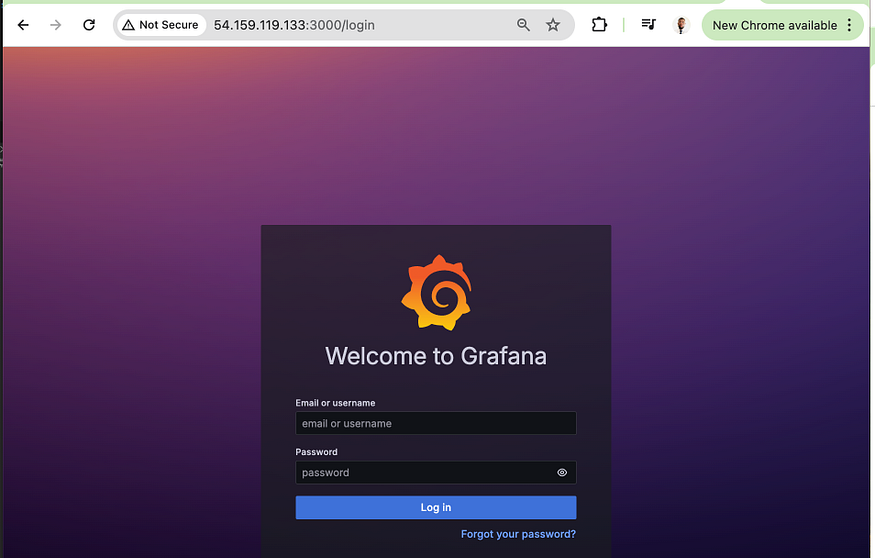The width and height of the screenshot is (875, 558).
Task: Open the Chrome three-dot menu
Action: pos(849,25)
